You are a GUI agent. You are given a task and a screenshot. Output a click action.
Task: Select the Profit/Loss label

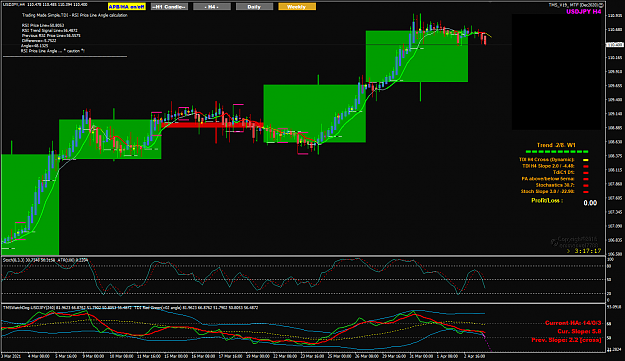point(547,201)
